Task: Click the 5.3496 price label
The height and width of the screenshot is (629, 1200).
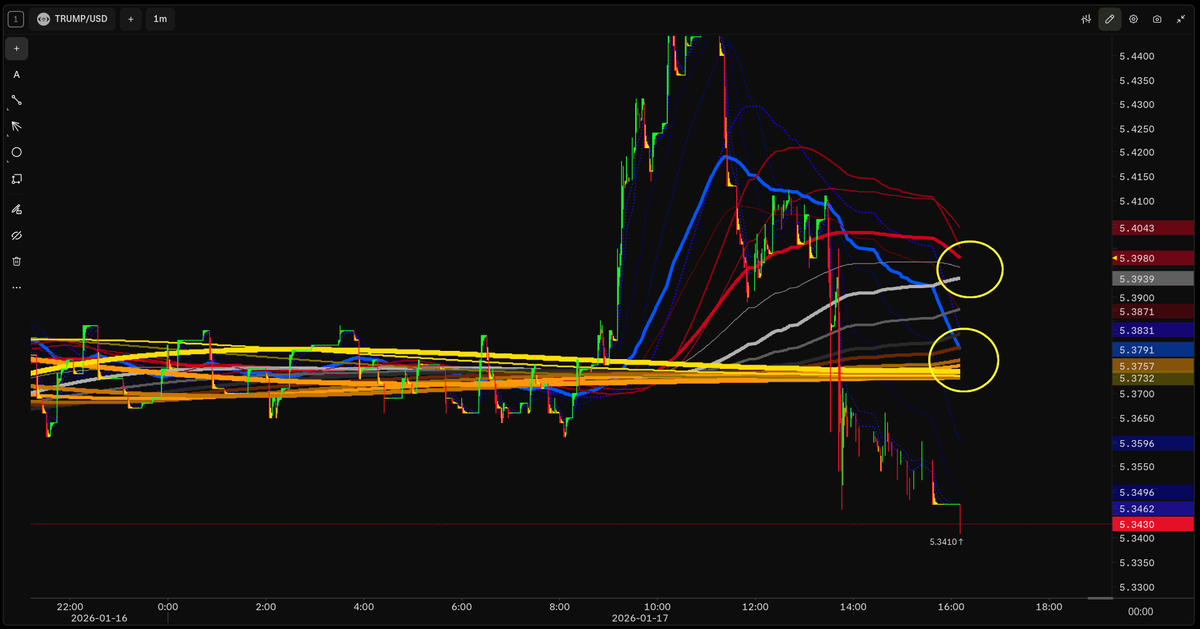Action: (1153, 492)
